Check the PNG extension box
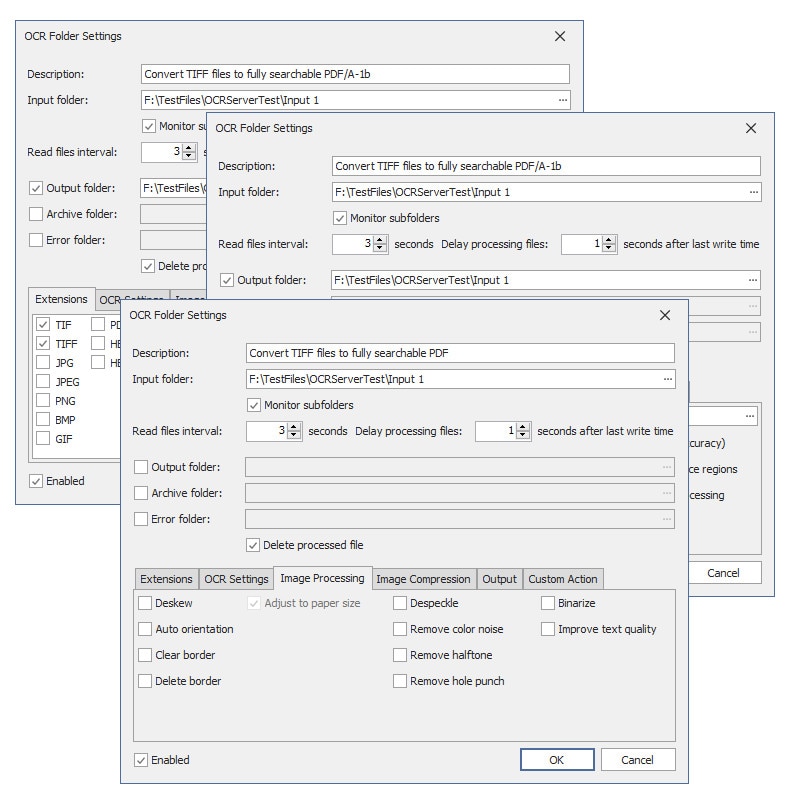 click(43, 401)
